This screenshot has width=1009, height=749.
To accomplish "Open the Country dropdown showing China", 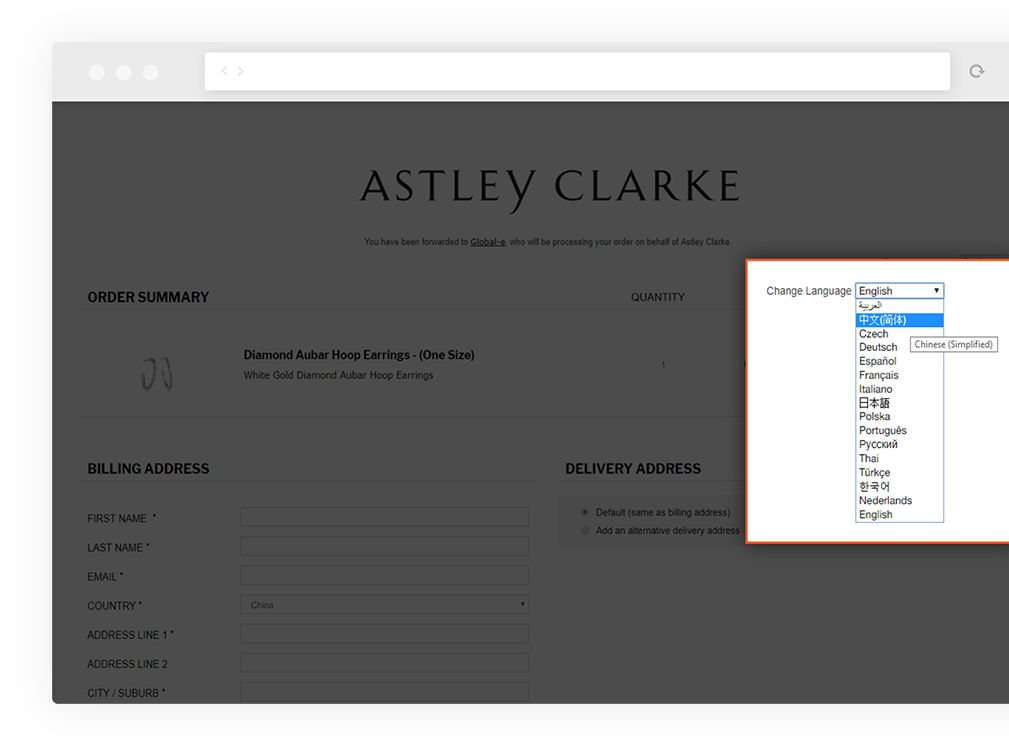I will 385,605.
